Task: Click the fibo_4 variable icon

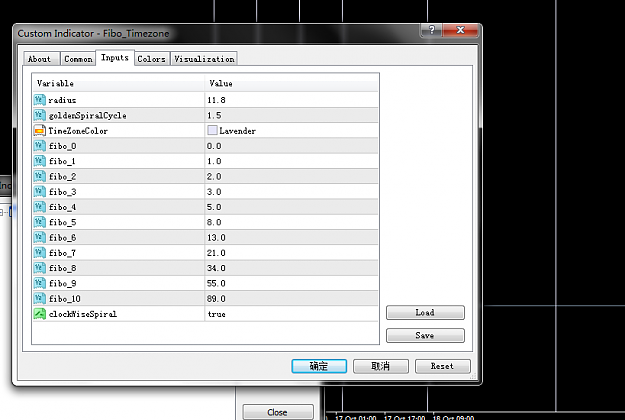Action: pos(39,207)
